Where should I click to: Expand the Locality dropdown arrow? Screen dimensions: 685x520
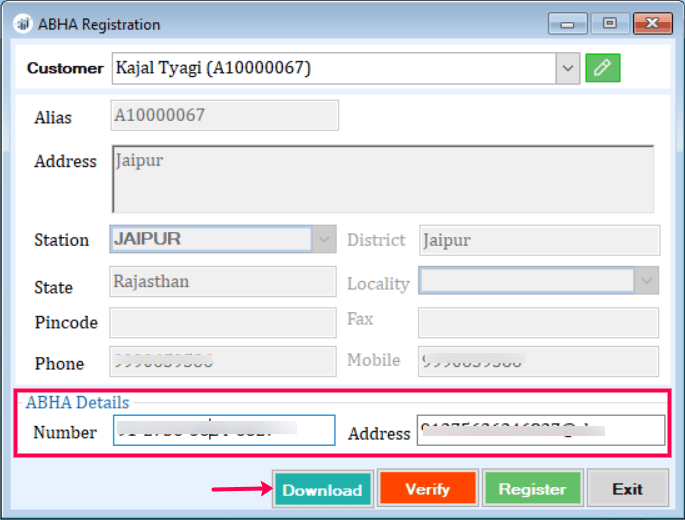pyautogui.click(x=646, y=281)
